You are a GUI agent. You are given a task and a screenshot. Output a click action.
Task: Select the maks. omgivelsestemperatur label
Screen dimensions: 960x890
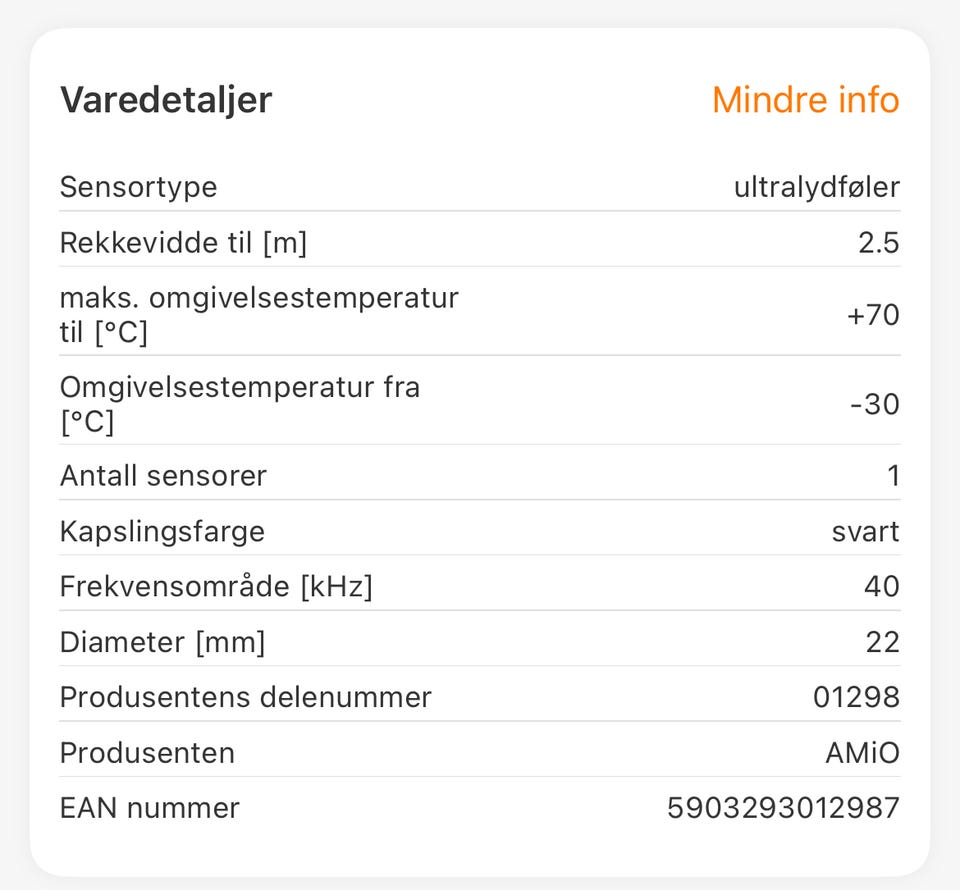click(x=258, y=314)
